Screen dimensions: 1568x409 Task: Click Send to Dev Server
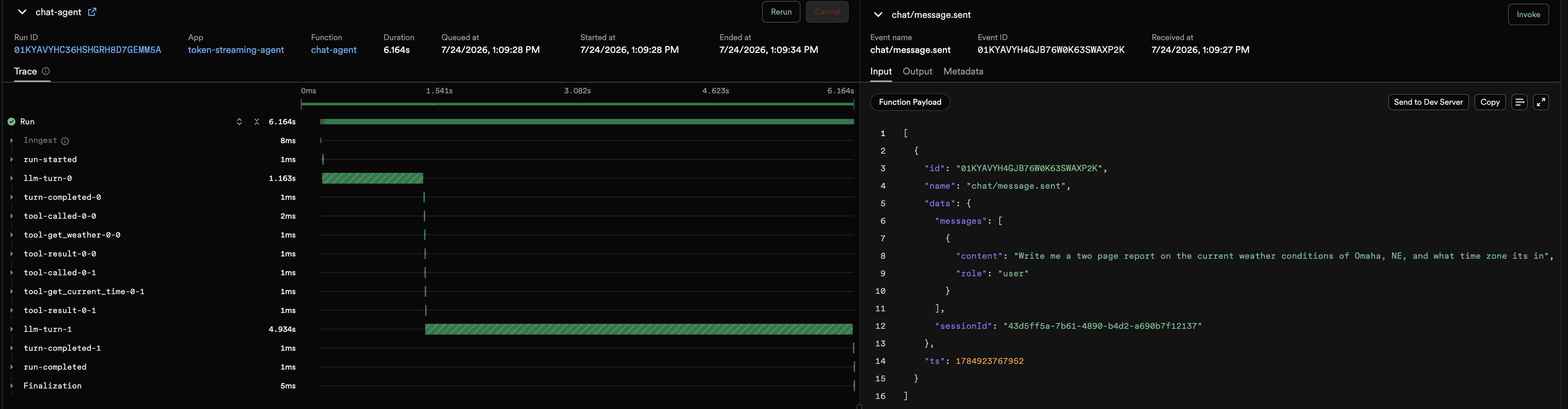(x=1428, y=102)
